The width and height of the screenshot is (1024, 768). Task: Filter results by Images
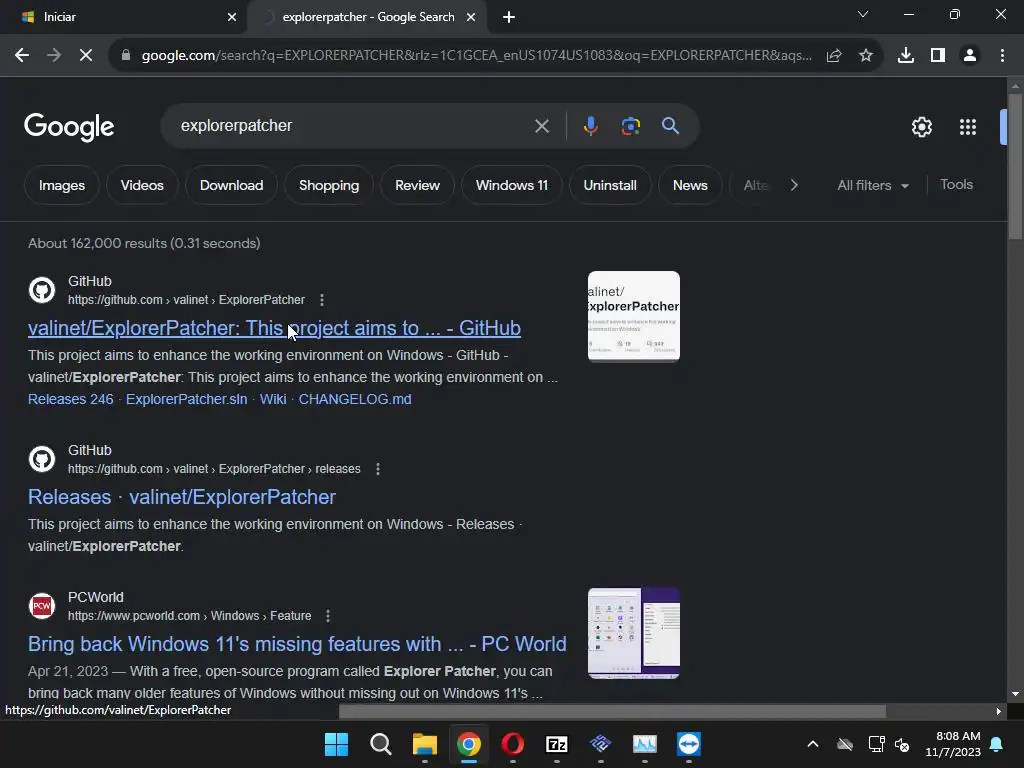pyautogui.click(x=62, y=185)
